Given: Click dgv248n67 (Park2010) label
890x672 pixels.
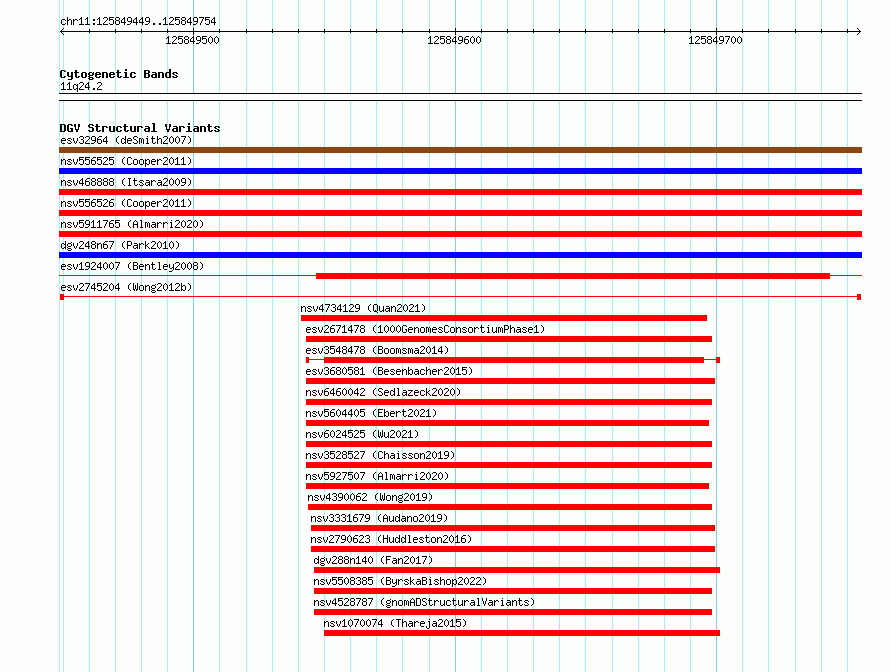Looking at the screenshot, I should pos(120,245).
